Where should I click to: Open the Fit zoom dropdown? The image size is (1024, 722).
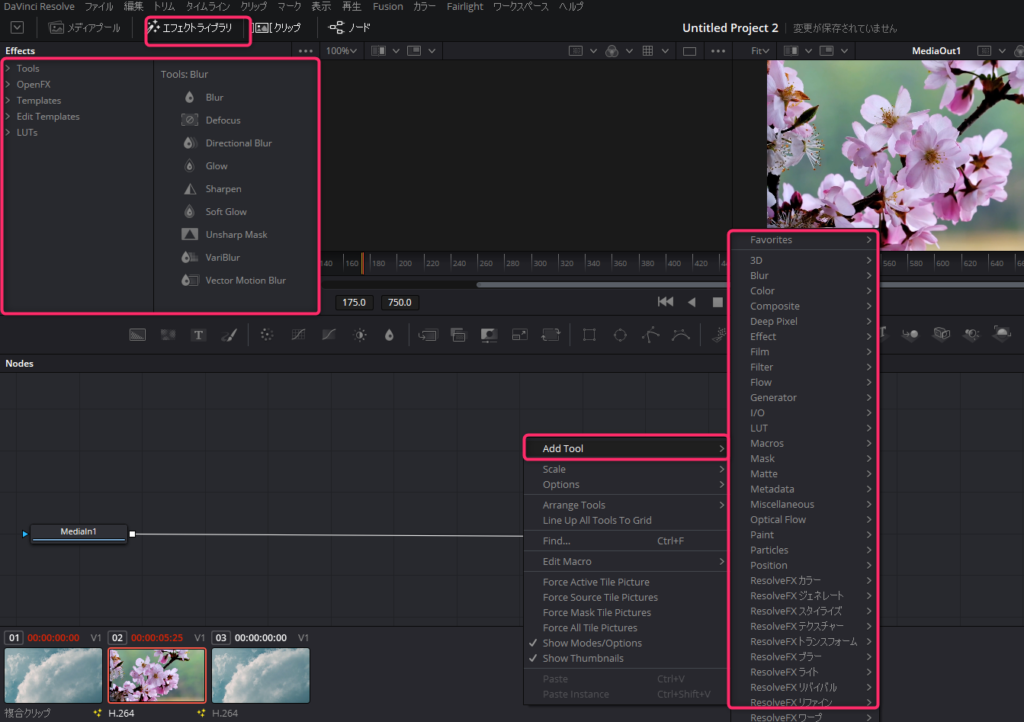(760, 51)
